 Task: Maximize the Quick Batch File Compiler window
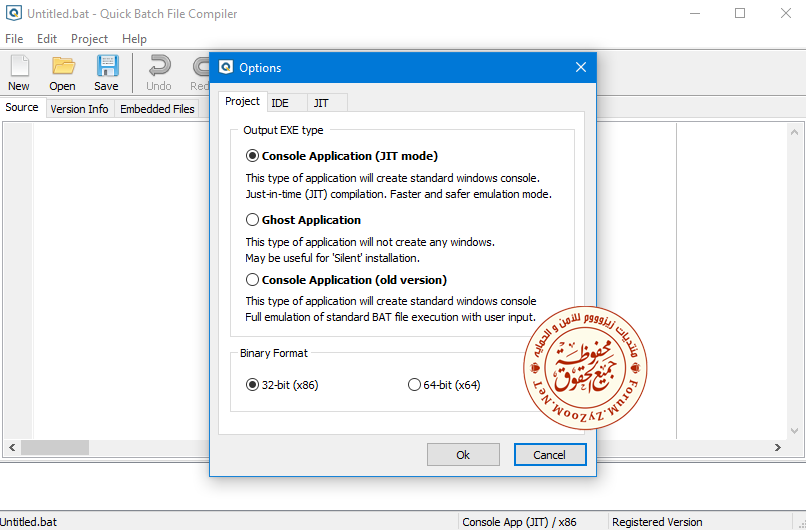740,13
